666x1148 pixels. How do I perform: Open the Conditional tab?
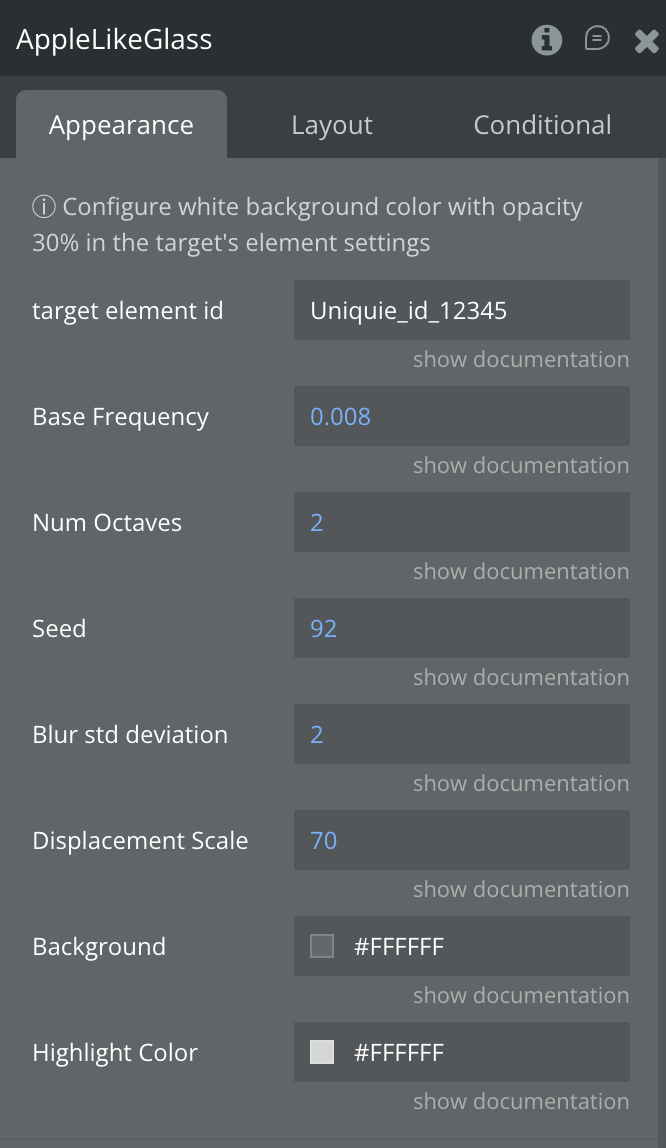(x=542, y=125)
